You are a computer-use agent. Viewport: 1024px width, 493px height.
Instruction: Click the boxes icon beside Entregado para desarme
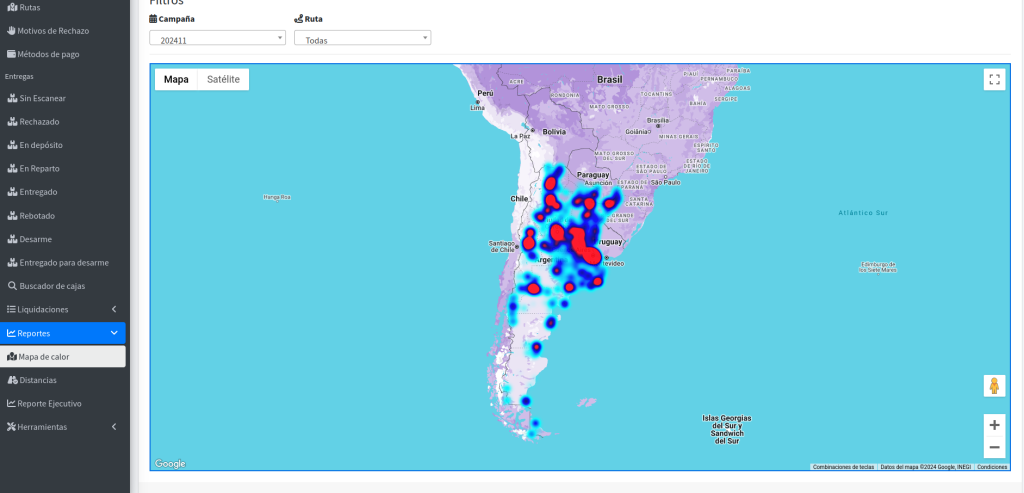(12, 263)
